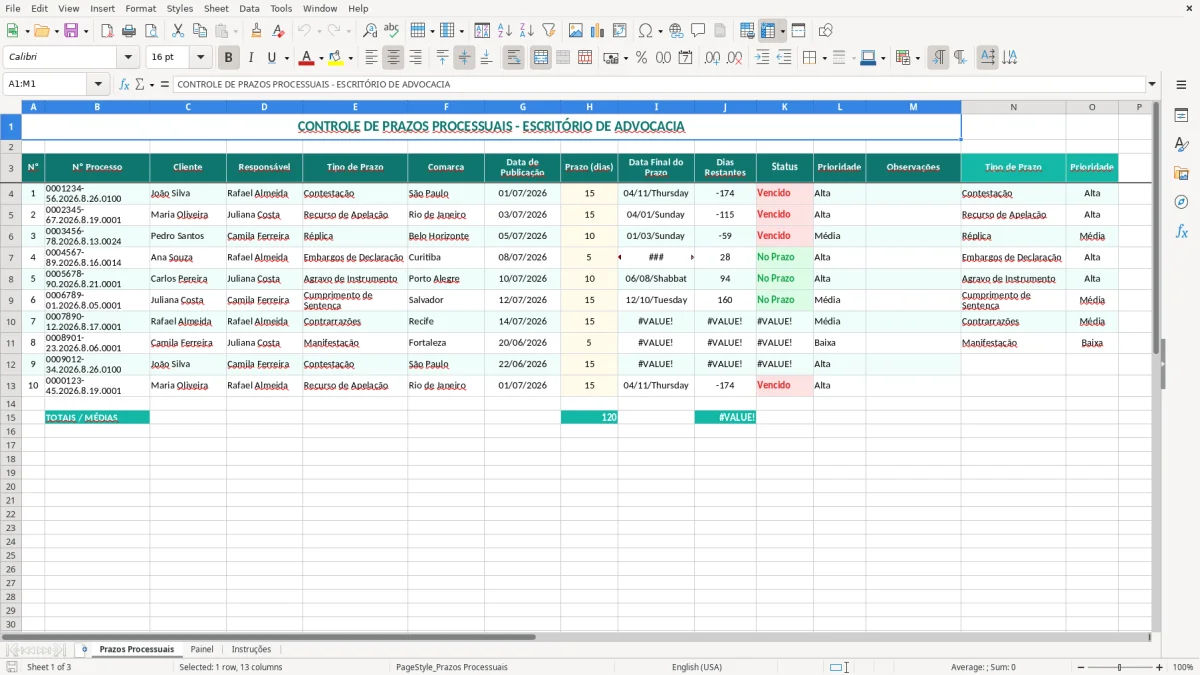Viewport: 1200px width, 675px height.
Task: Open the Format menu
Action: [141, 8]
